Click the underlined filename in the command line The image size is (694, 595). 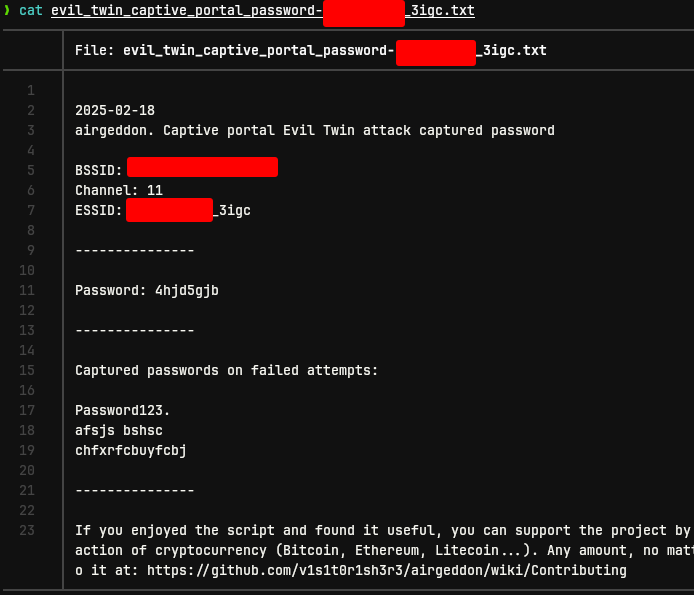(x=263, y=11)
